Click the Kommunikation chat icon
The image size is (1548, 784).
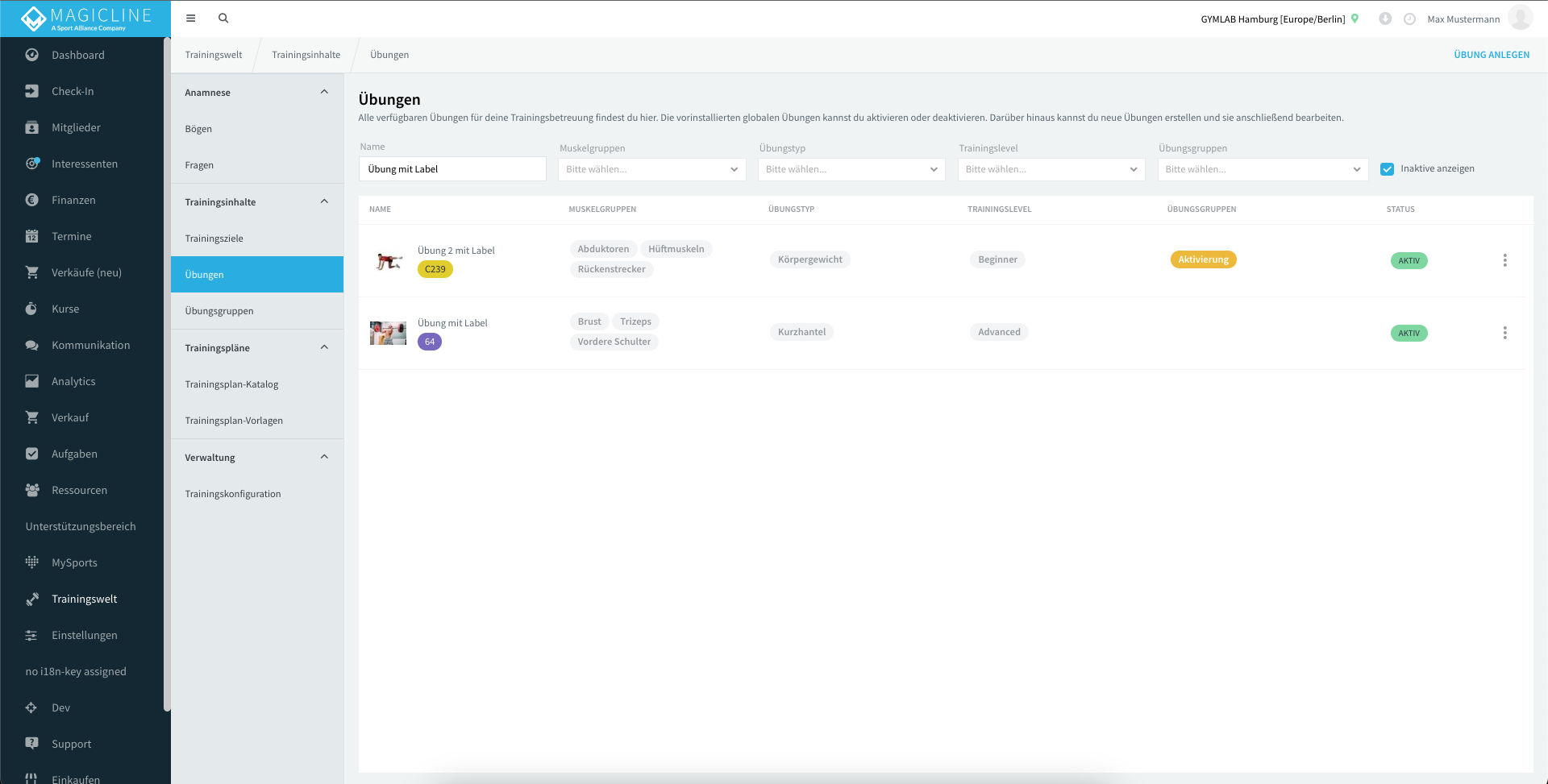[x=31, y=345]
